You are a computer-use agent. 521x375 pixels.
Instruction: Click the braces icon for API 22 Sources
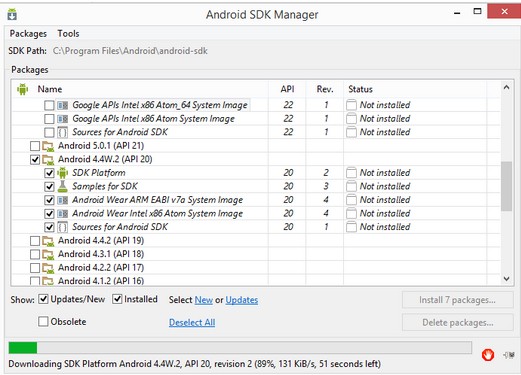point(62,132)
